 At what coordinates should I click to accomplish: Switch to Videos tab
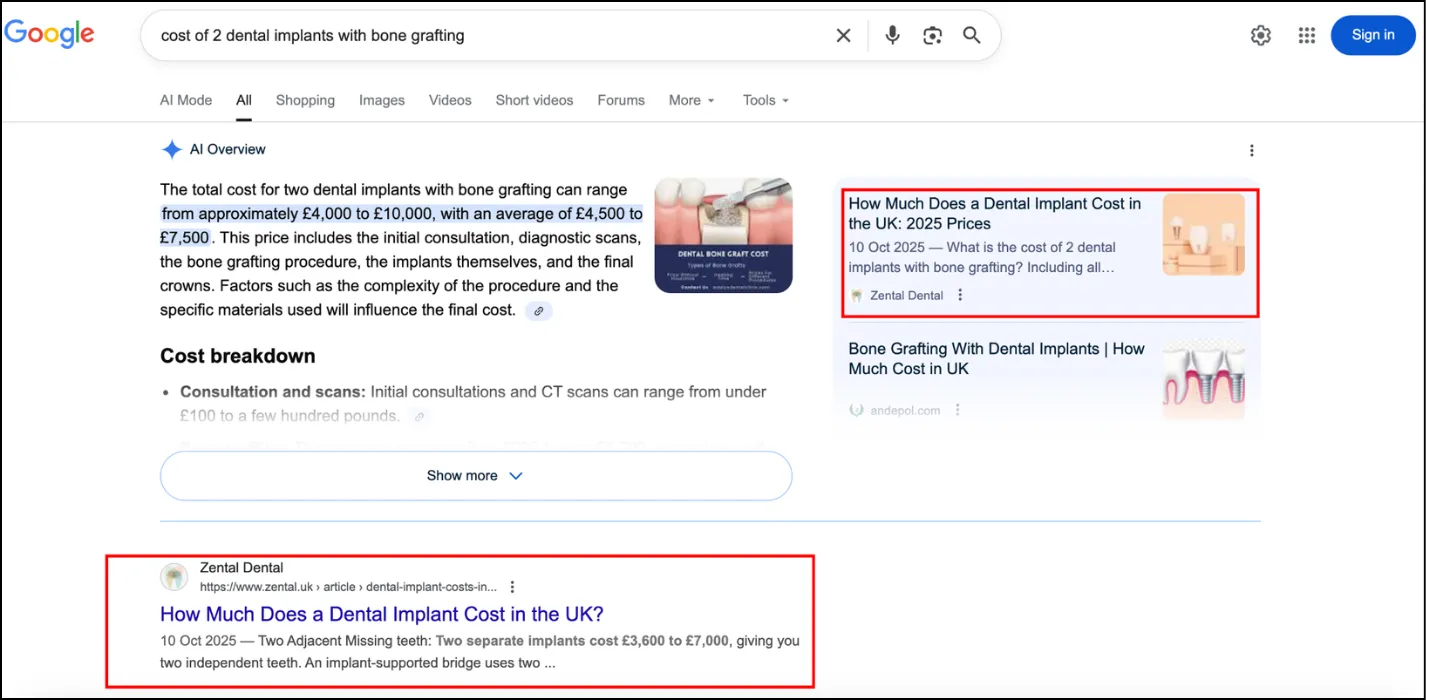click(450, 100)
